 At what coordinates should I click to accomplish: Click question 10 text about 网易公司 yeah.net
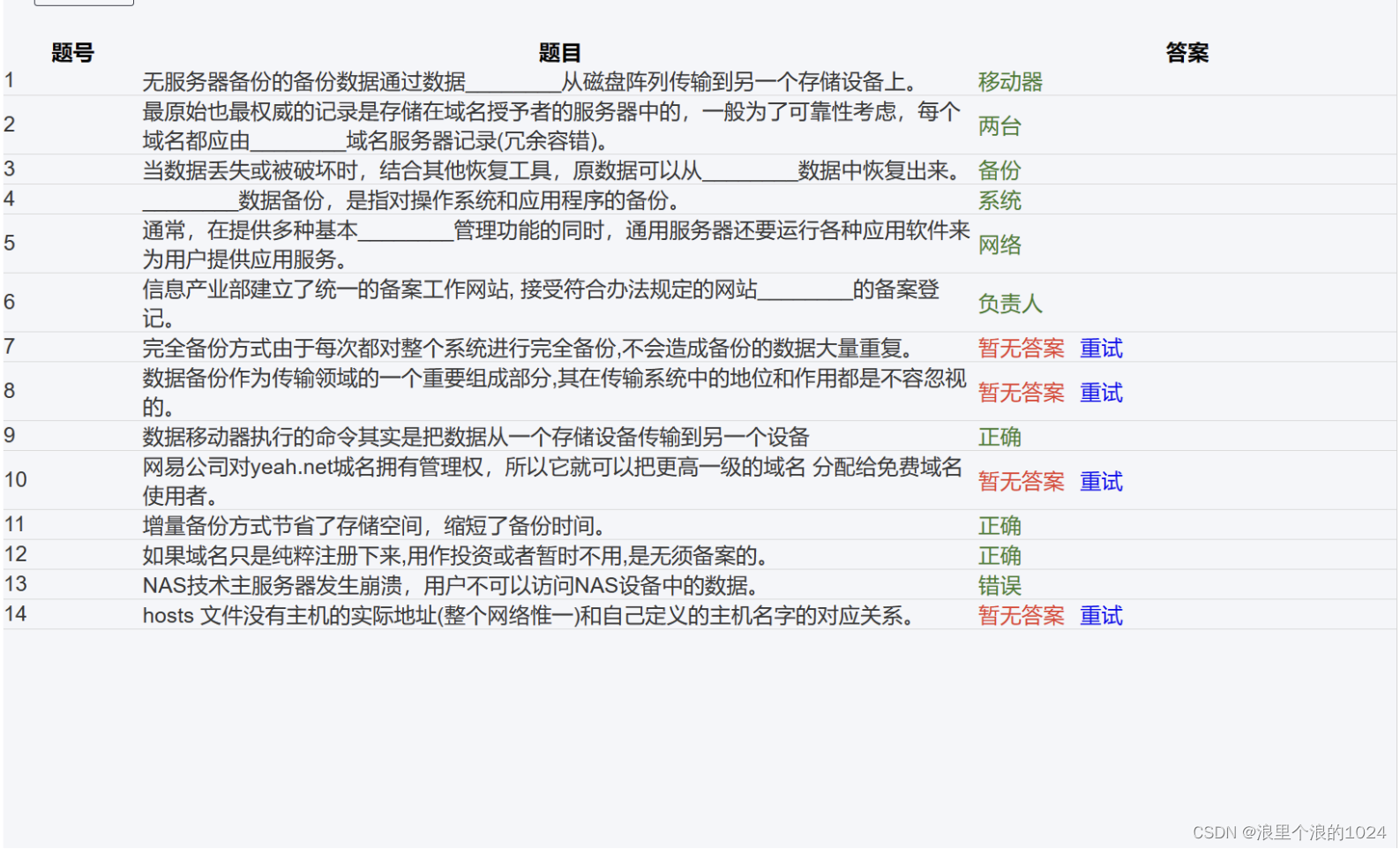point(552,482)
